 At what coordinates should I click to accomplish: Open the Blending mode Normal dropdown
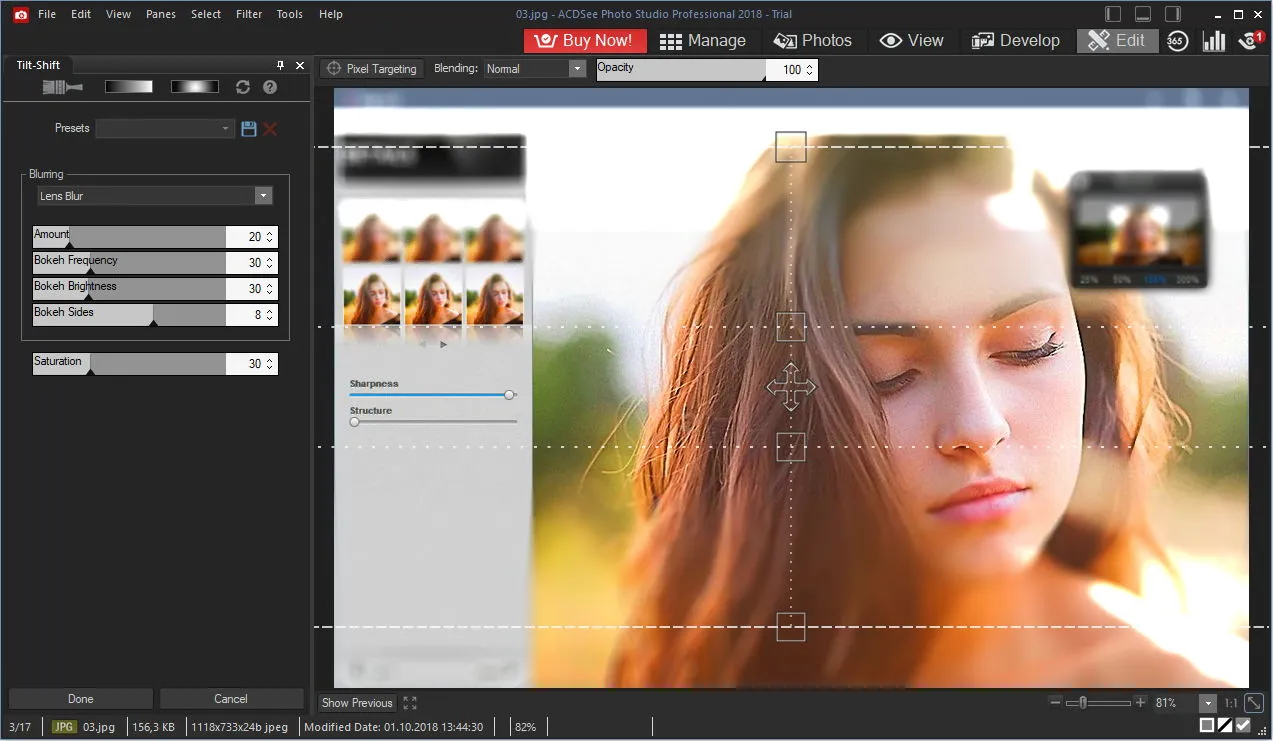click(x=535, y=69)
